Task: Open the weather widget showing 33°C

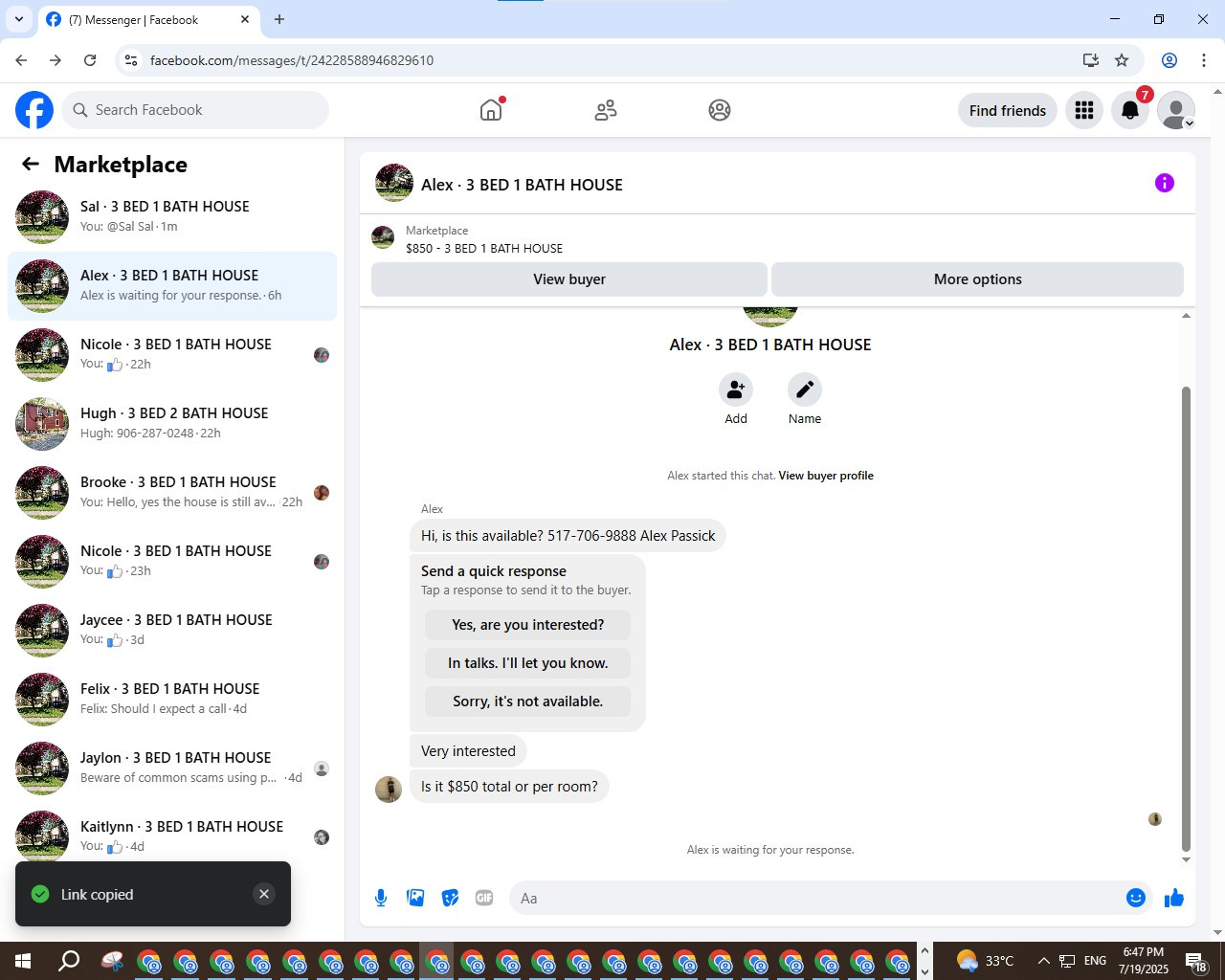Action: click(x=985, y=961)
